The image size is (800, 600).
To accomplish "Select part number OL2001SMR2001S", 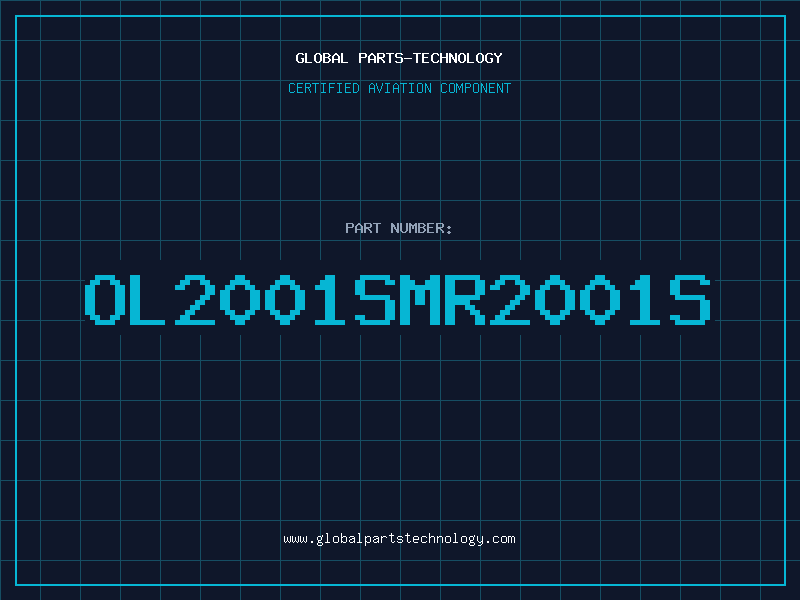I will tap(398, 300).
